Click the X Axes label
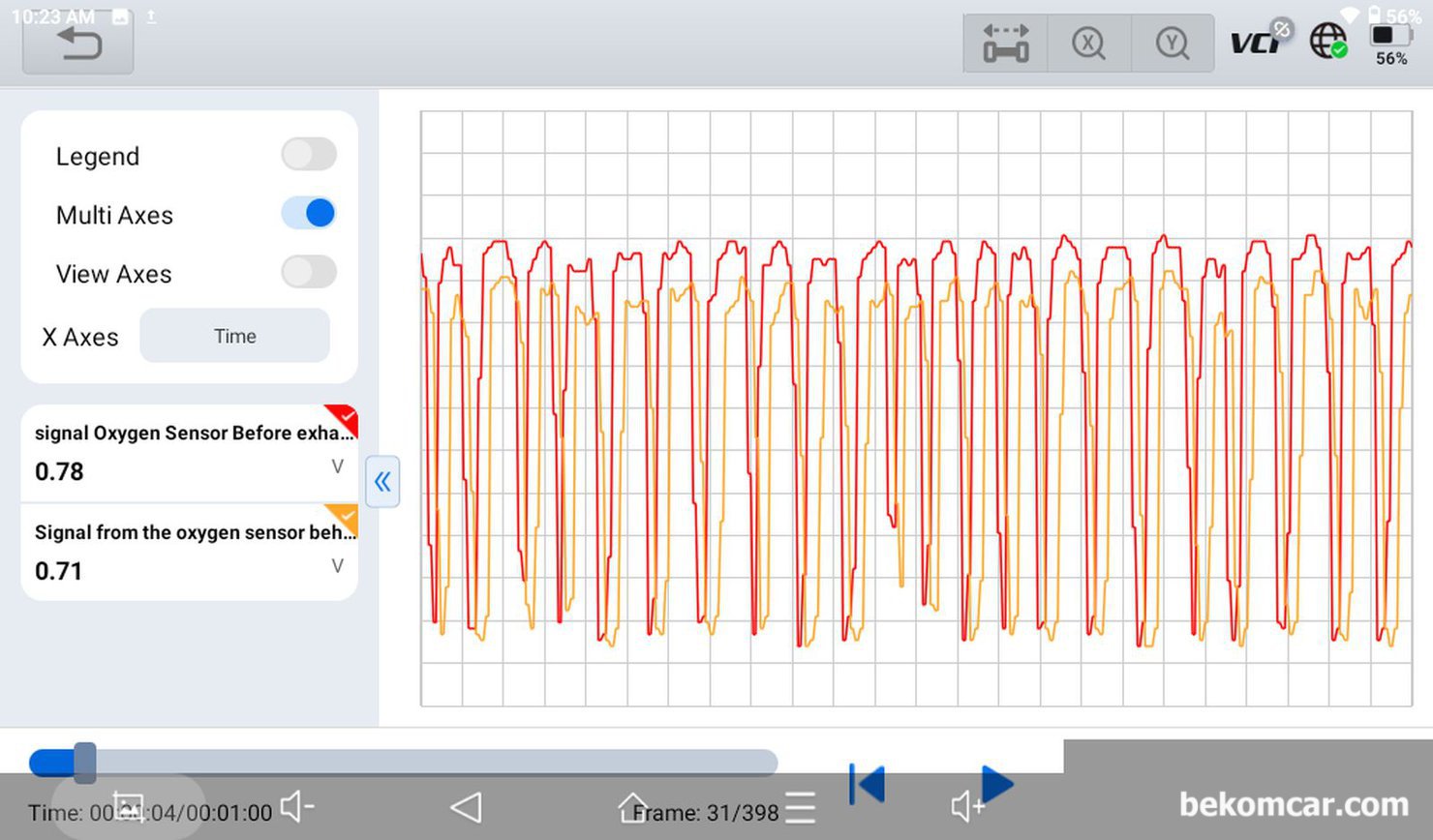This screenshot has height=840, width=1433. (x=80, y=337)
